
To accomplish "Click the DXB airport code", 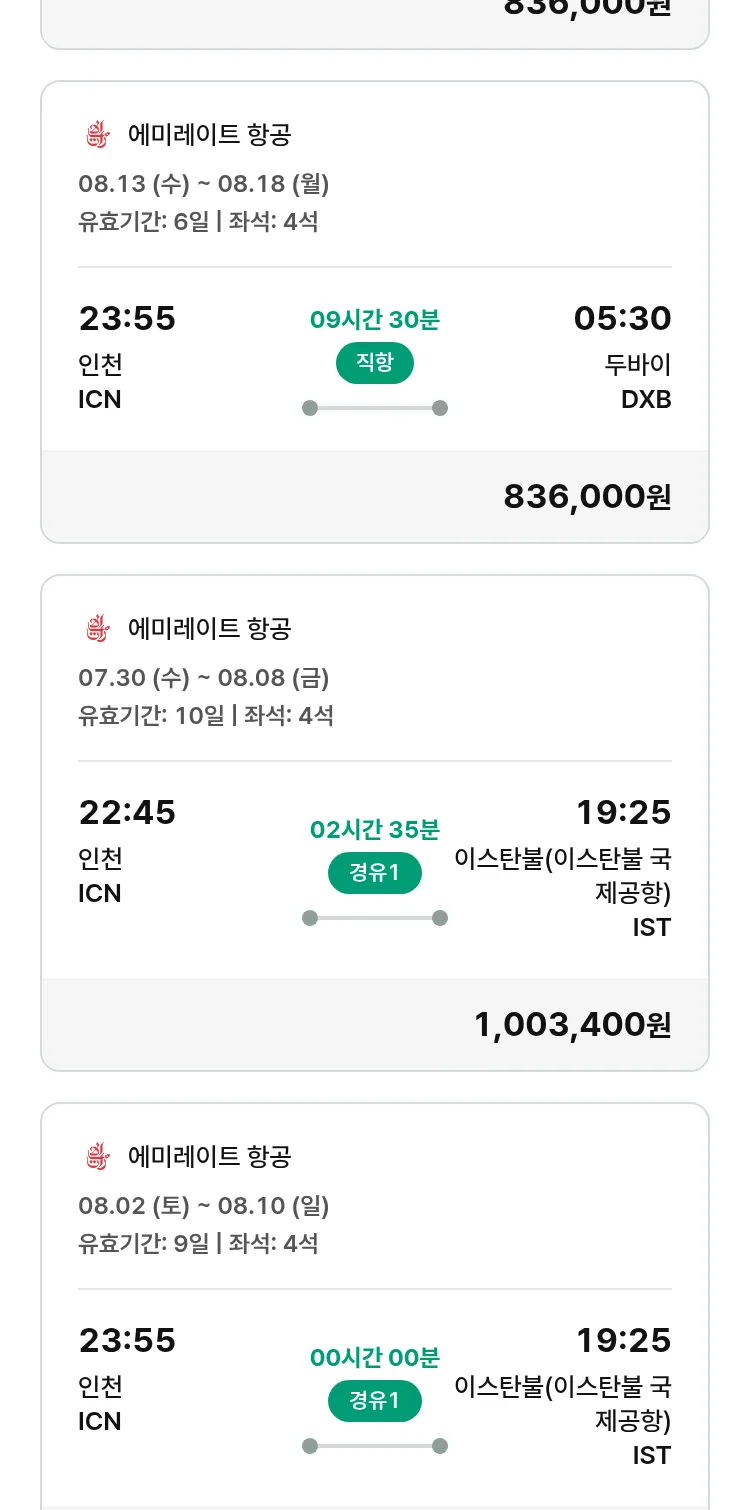I will 646,400.
